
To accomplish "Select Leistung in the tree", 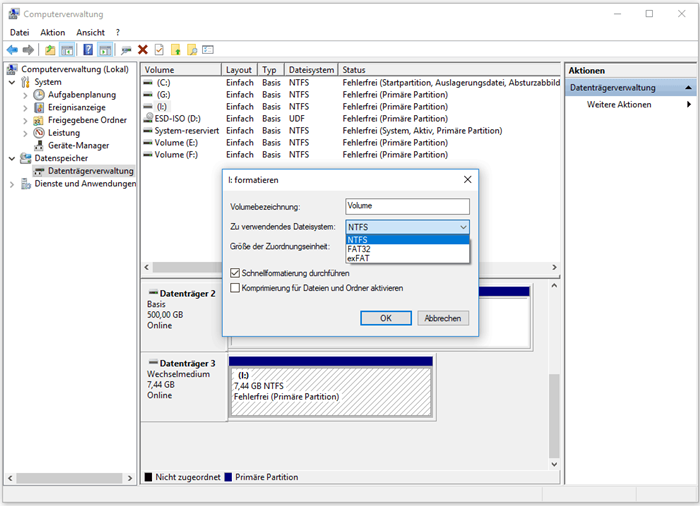I will [64, 133].
